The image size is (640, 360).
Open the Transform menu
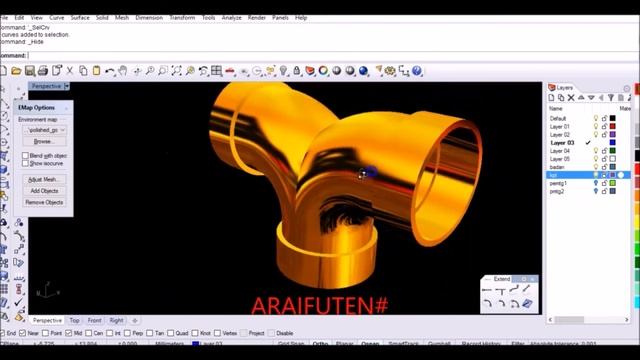pos(182,18)
